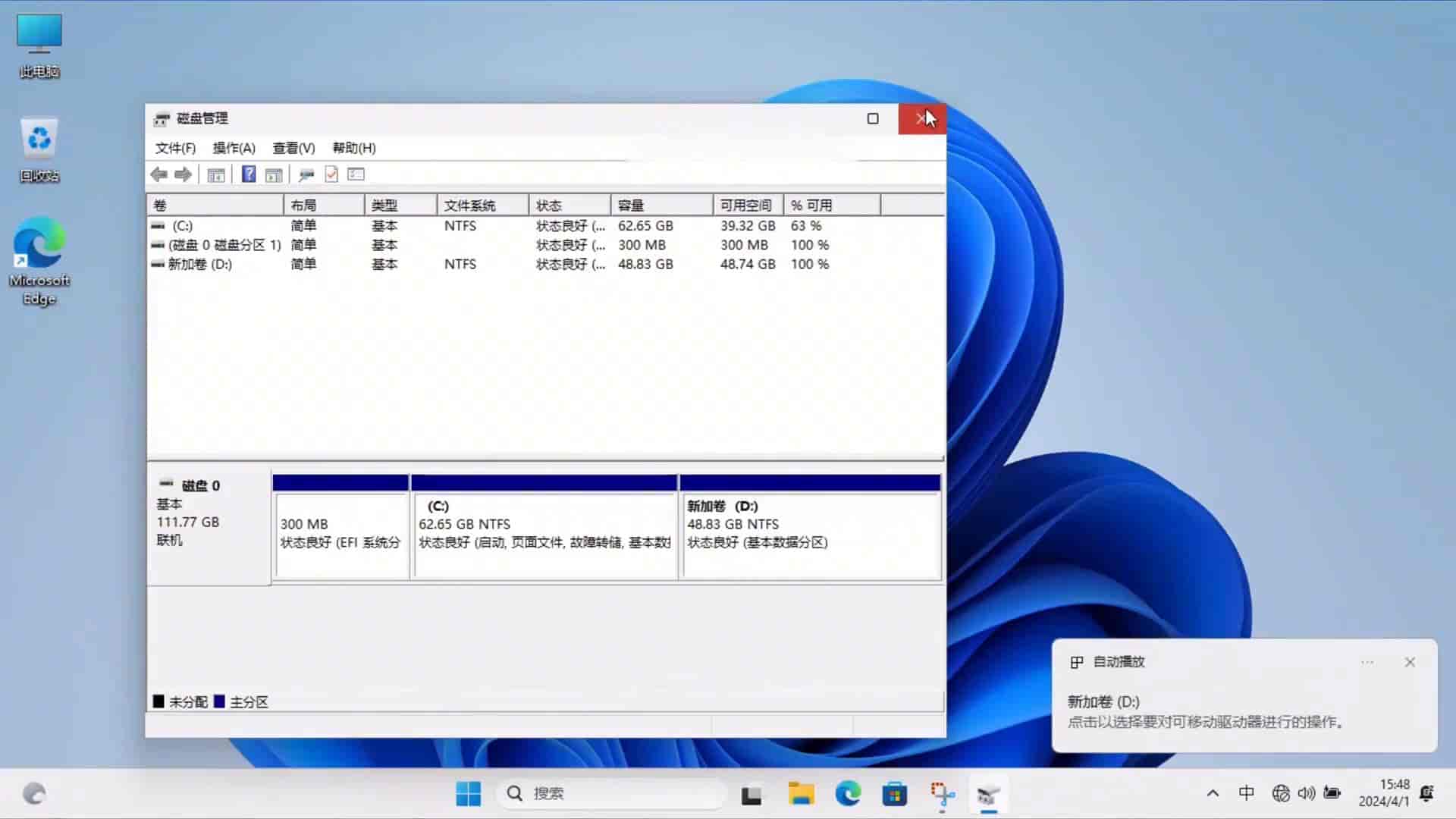
Task: Dismiss the 自动播放 notification
Action: (1410, 662)
